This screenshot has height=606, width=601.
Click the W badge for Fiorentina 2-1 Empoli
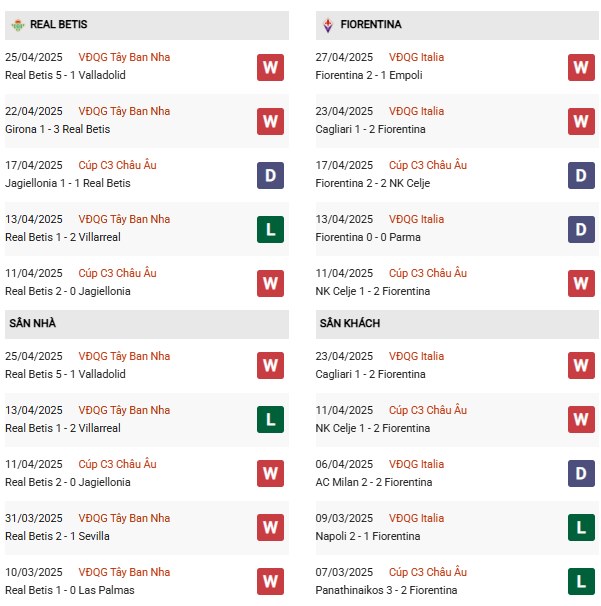click(x=581, y=67)
